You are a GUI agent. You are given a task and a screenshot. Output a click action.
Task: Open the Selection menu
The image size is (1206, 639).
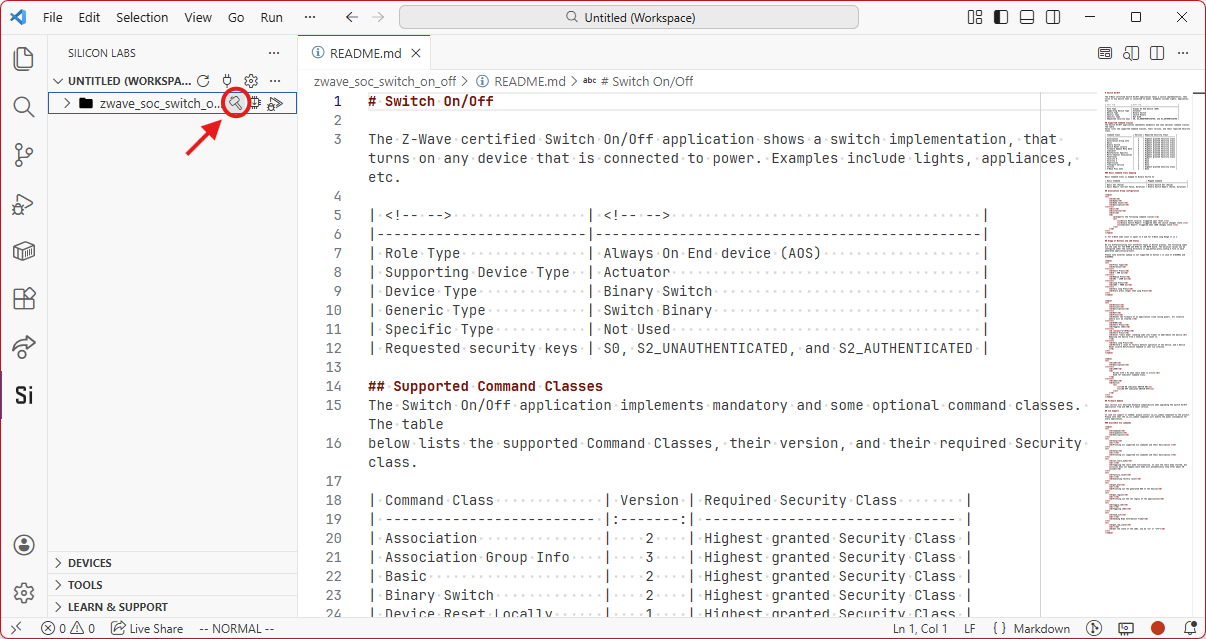pos(142,17)
